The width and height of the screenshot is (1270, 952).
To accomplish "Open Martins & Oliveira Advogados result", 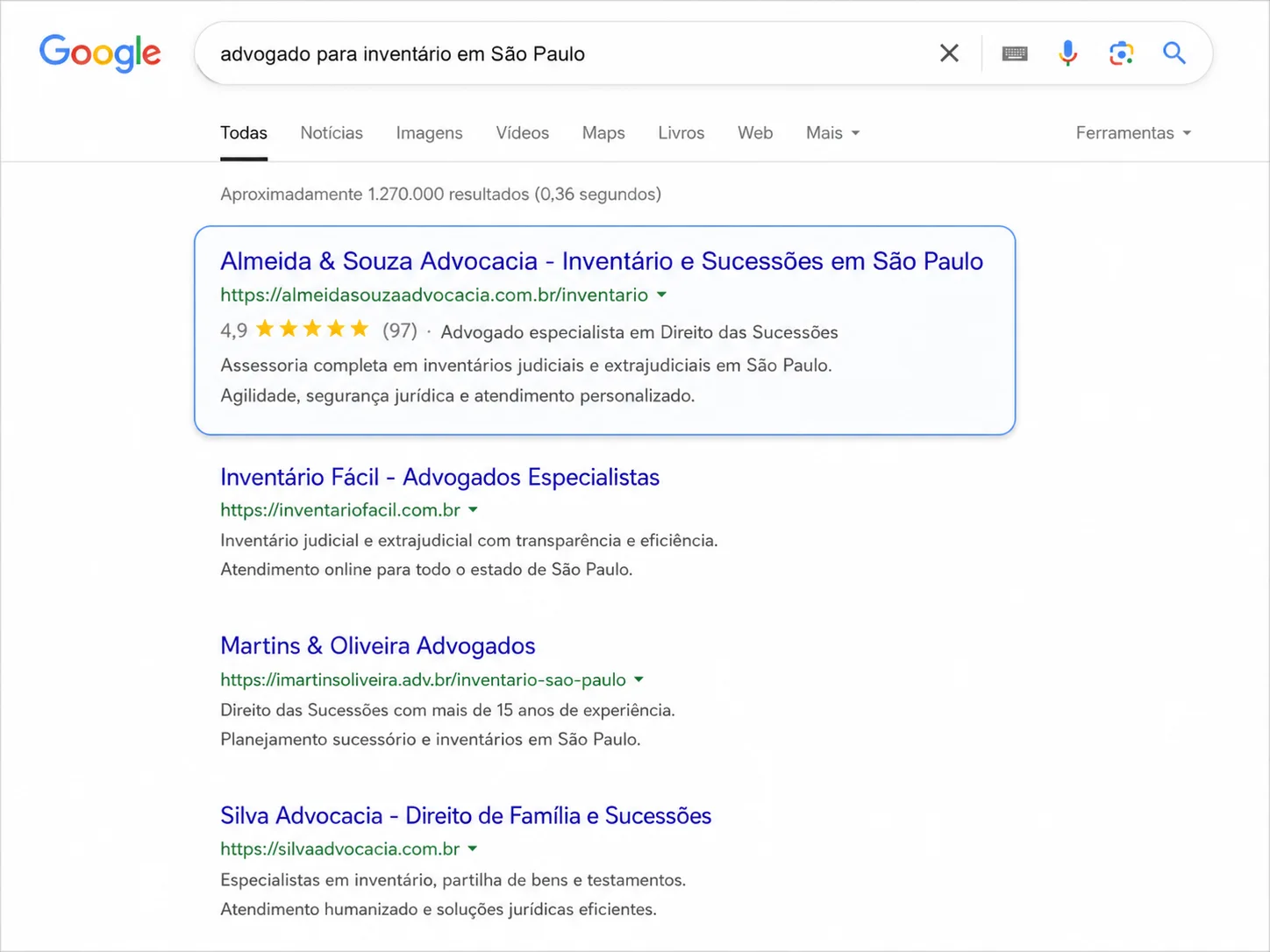I will pyautogui.click(x=378, y=646).
